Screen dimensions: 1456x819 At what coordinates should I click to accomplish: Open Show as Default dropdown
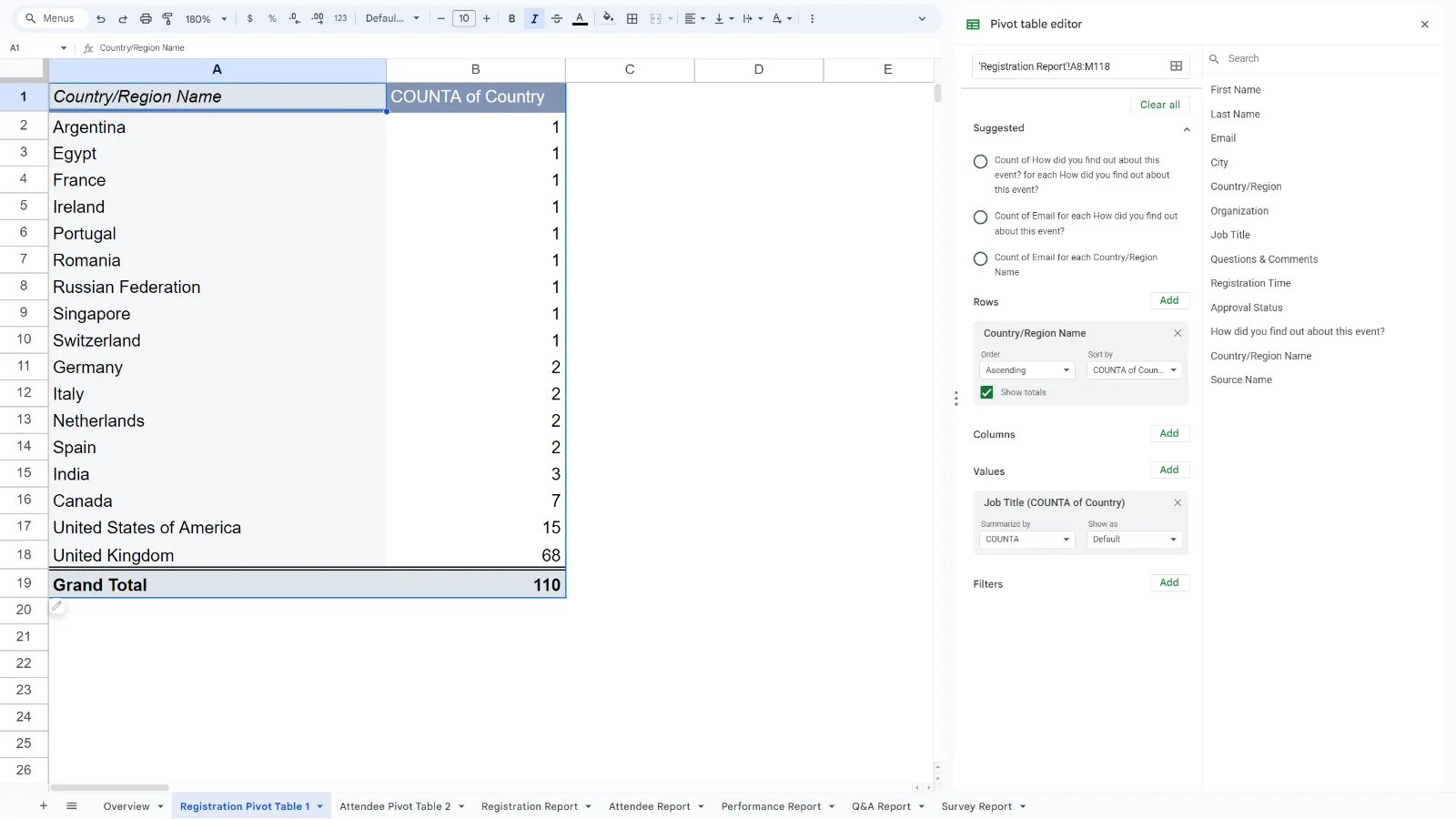(1134, 540)
